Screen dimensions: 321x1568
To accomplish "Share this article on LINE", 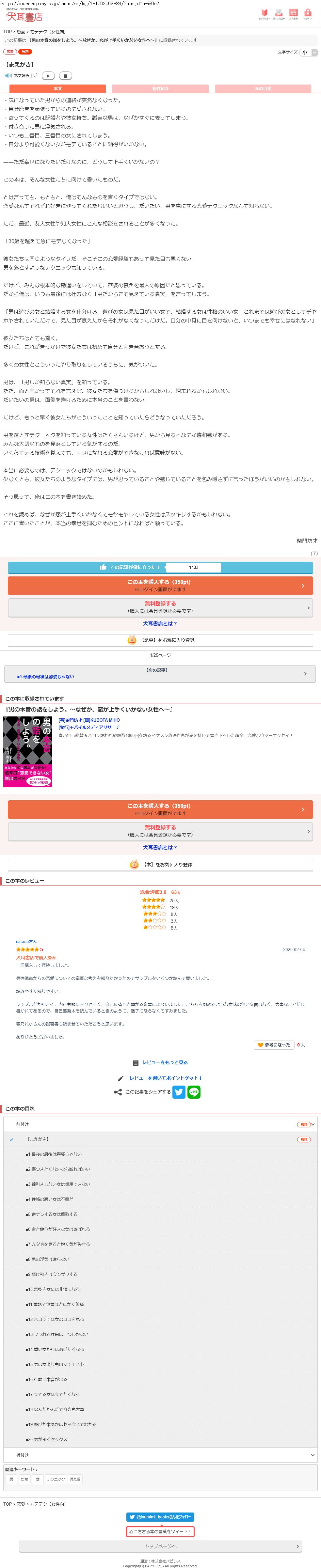I will point(194,1092).
